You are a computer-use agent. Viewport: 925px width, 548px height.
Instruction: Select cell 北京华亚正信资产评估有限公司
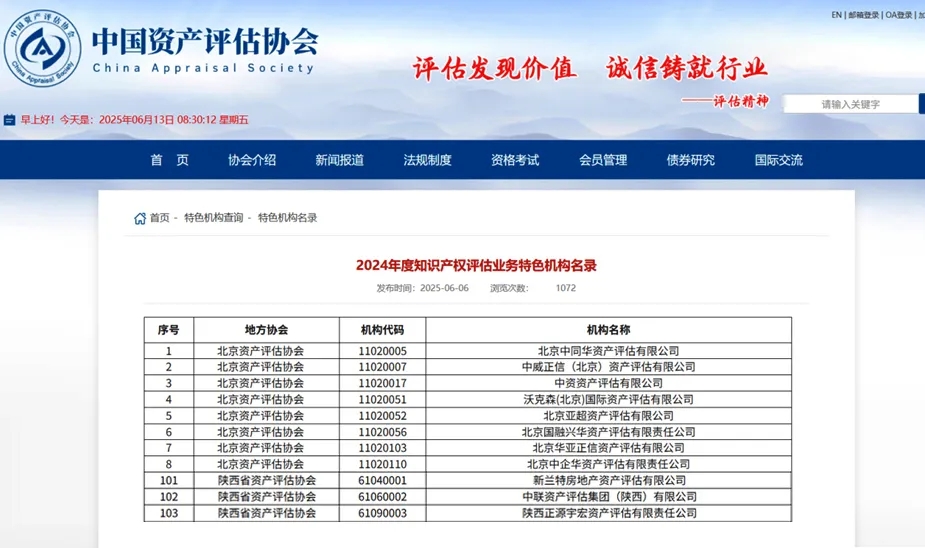point(608,448)
